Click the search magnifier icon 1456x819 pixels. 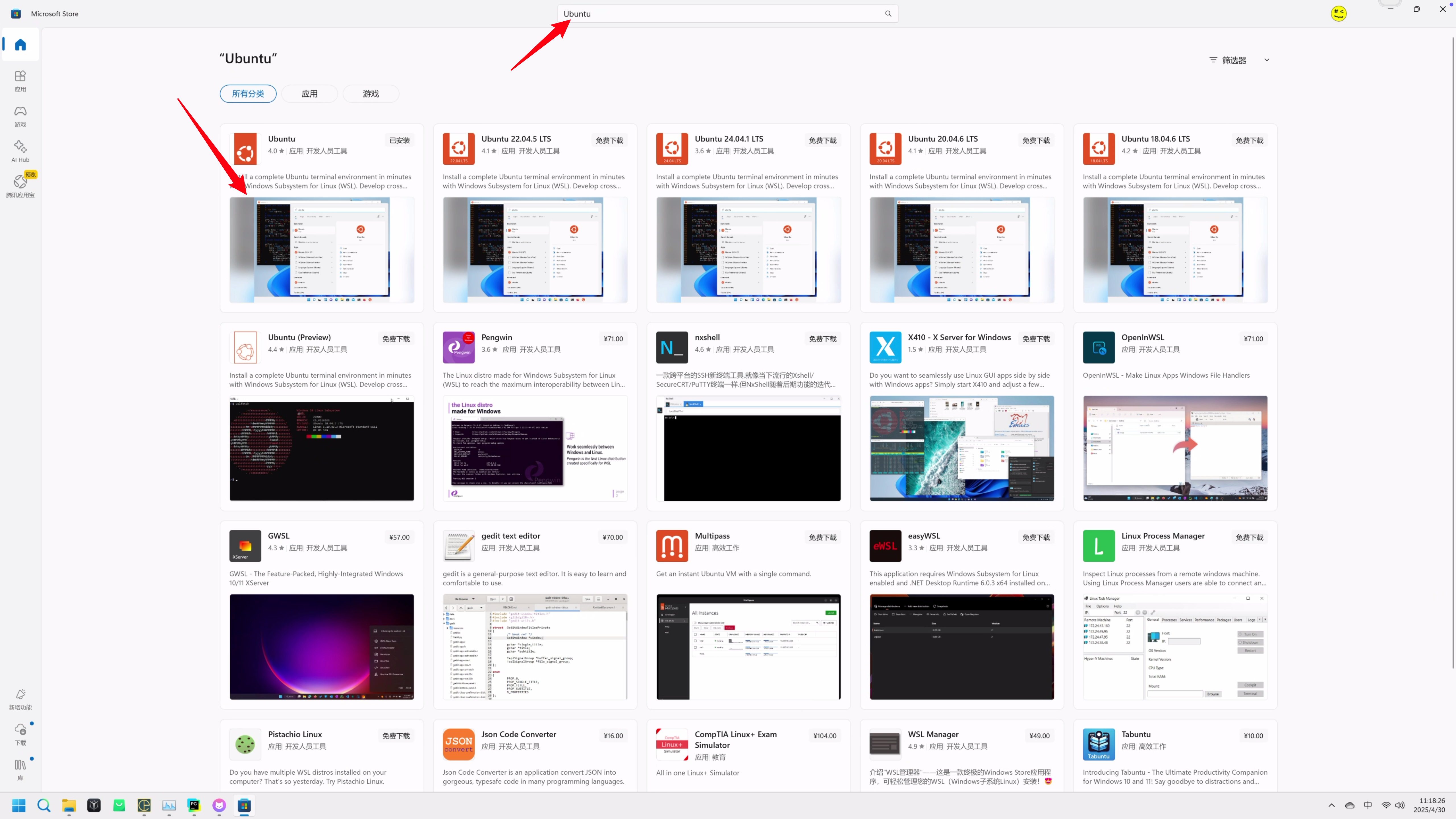888,14
